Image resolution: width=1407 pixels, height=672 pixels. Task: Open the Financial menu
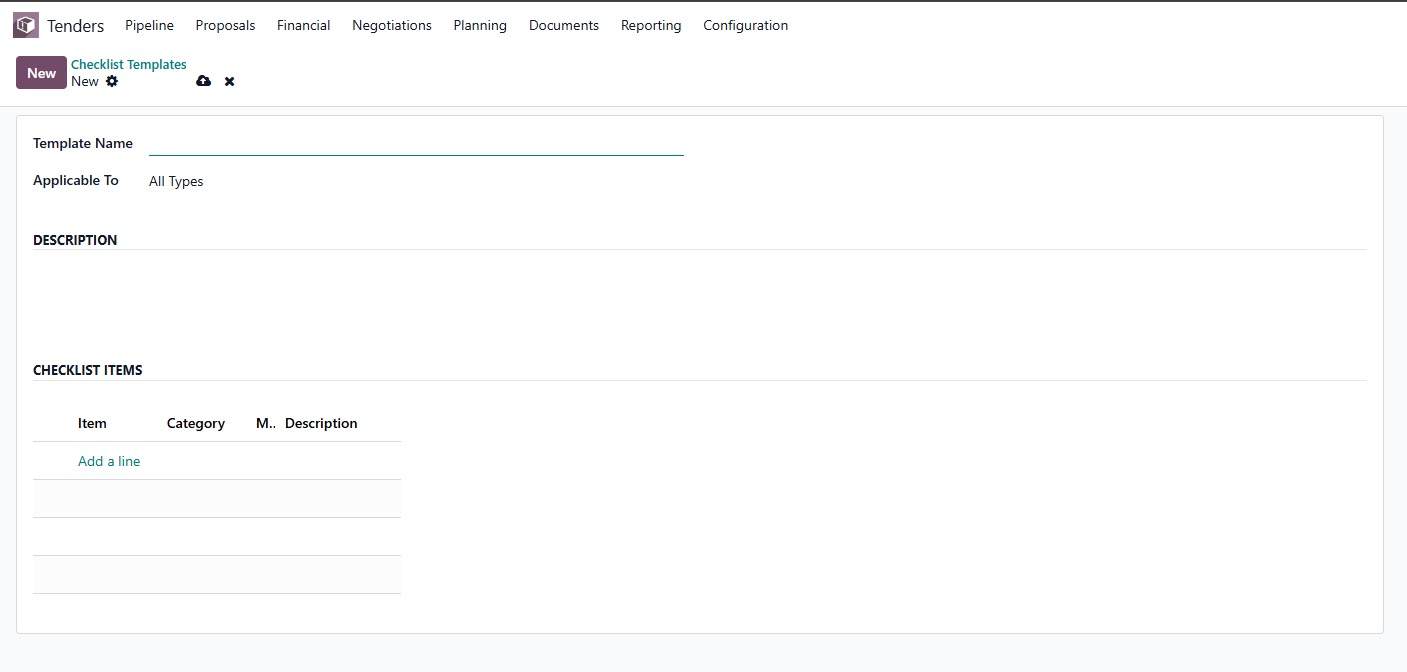pos(303,25)
